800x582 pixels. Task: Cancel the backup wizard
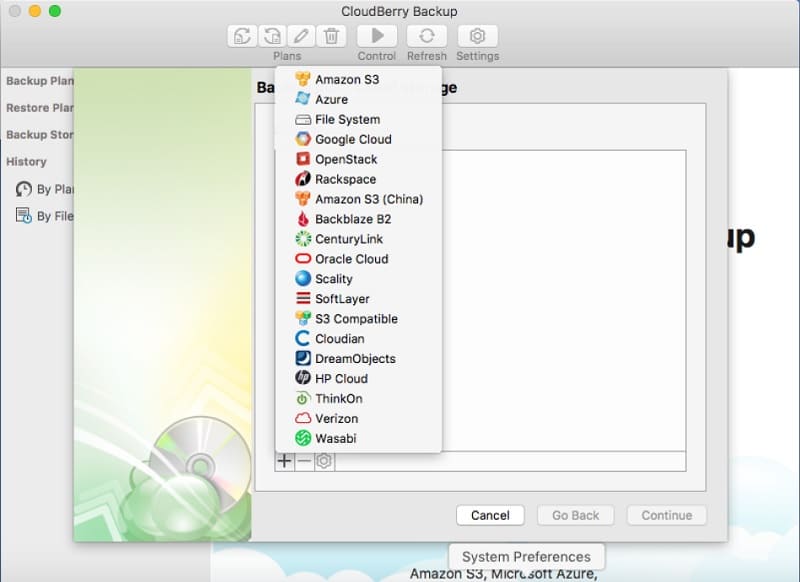pyautogui.click(x=490, y=515)
